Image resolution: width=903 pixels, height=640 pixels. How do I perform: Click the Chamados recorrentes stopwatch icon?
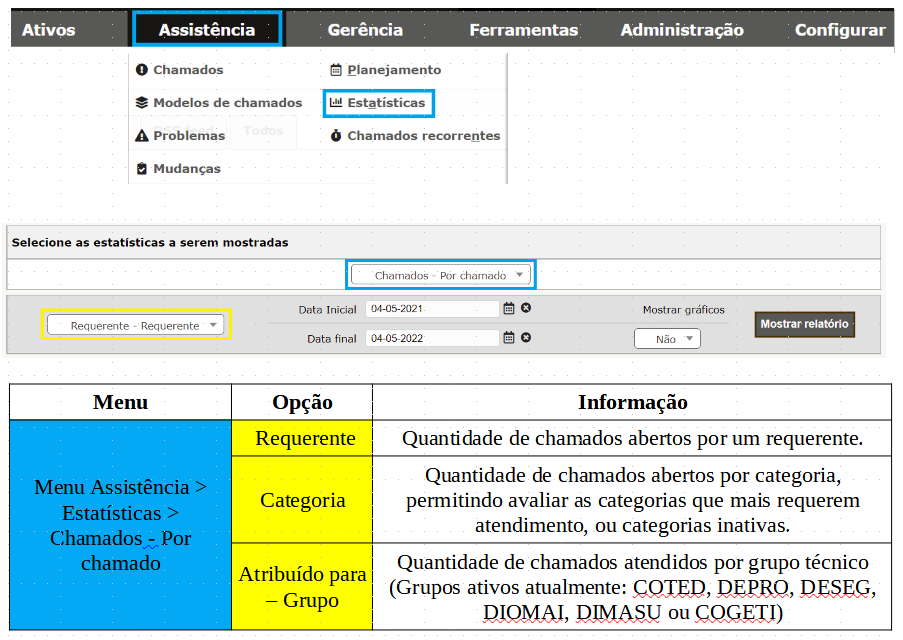tap(336, 136)
